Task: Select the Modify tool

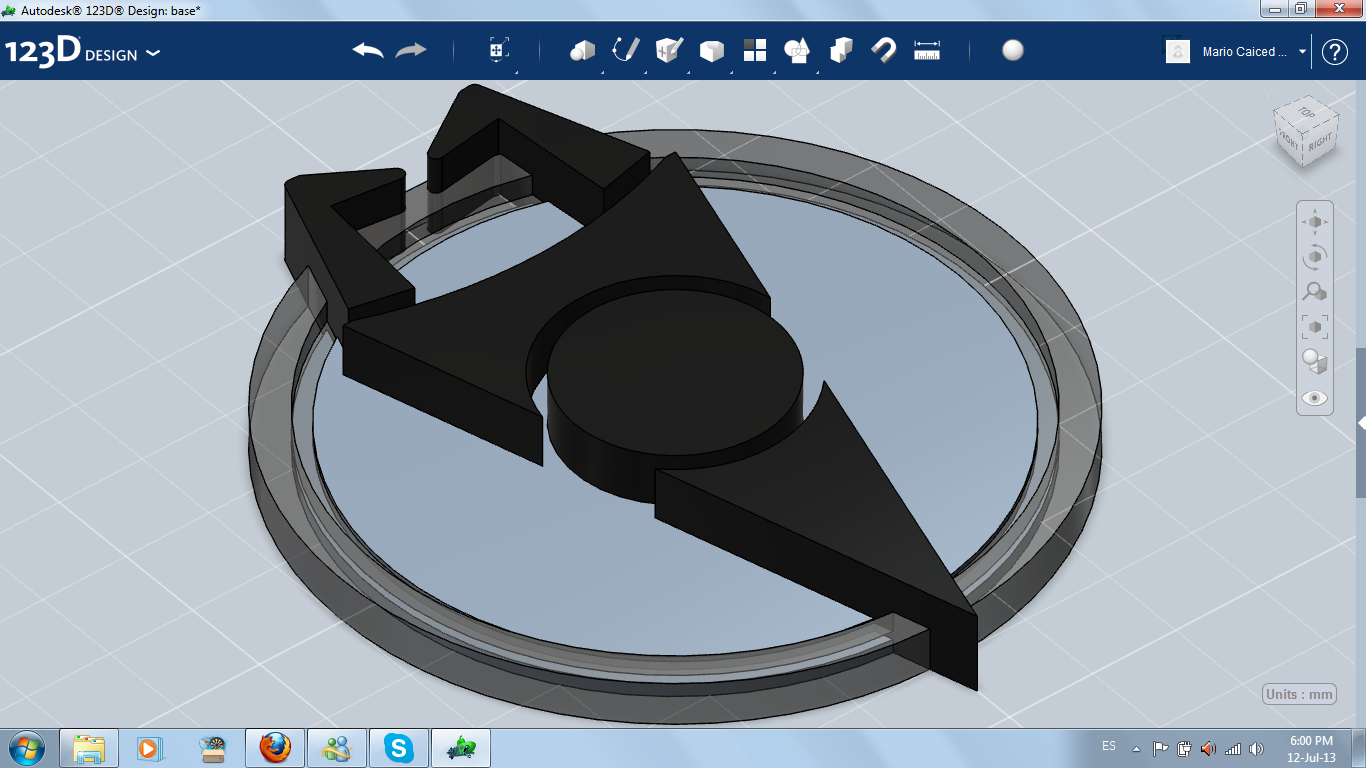Action: [x=712, y=51]
